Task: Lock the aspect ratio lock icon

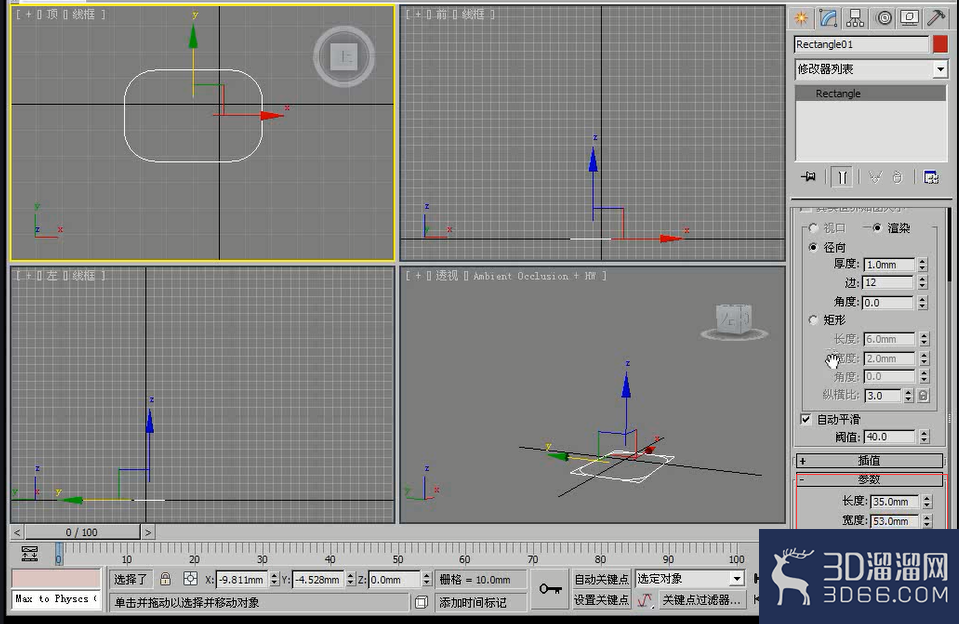Action: pyautogui.click(x=924, y=396)
